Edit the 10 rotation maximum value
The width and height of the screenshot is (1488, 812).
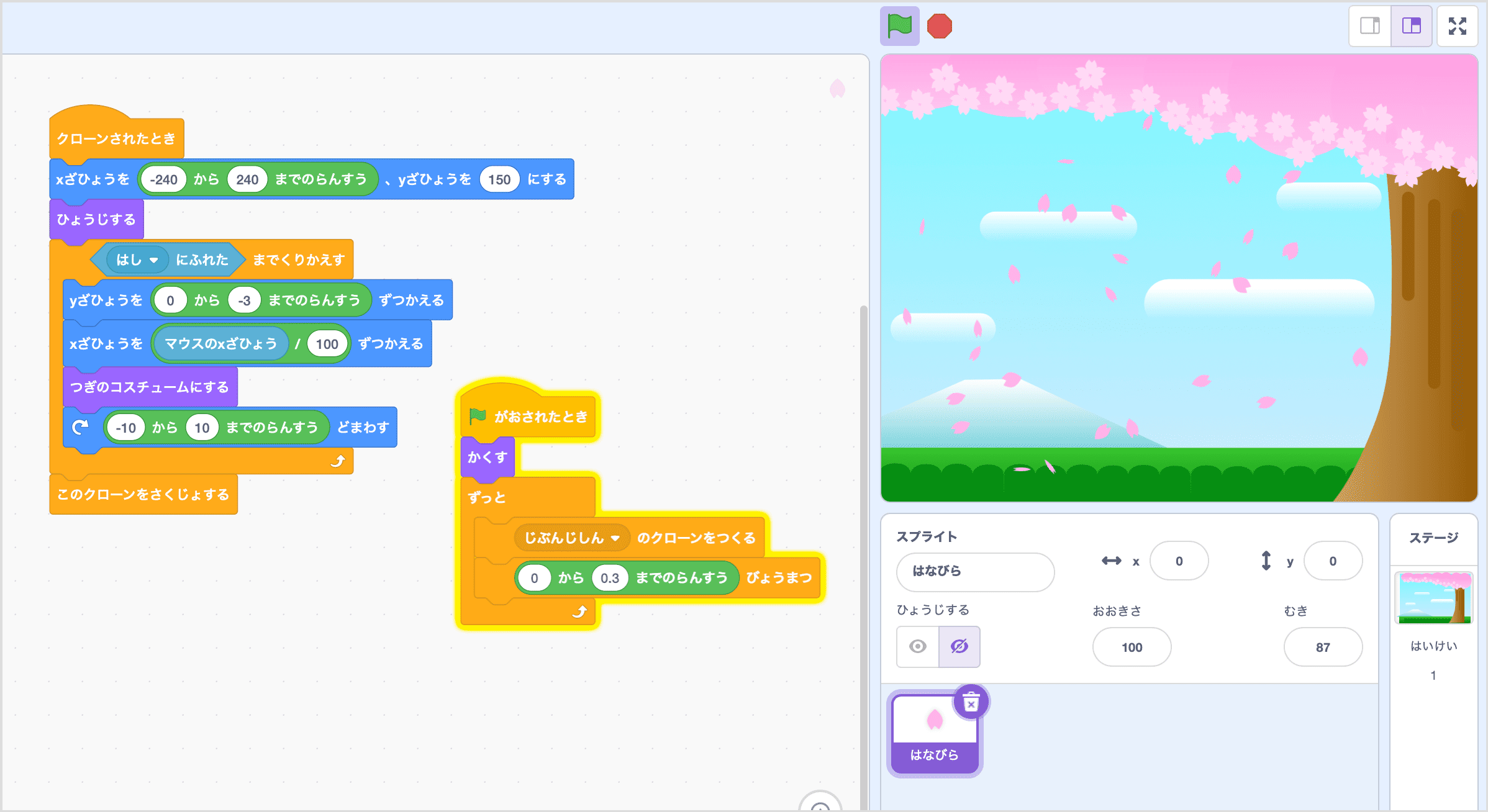(202, 428)
